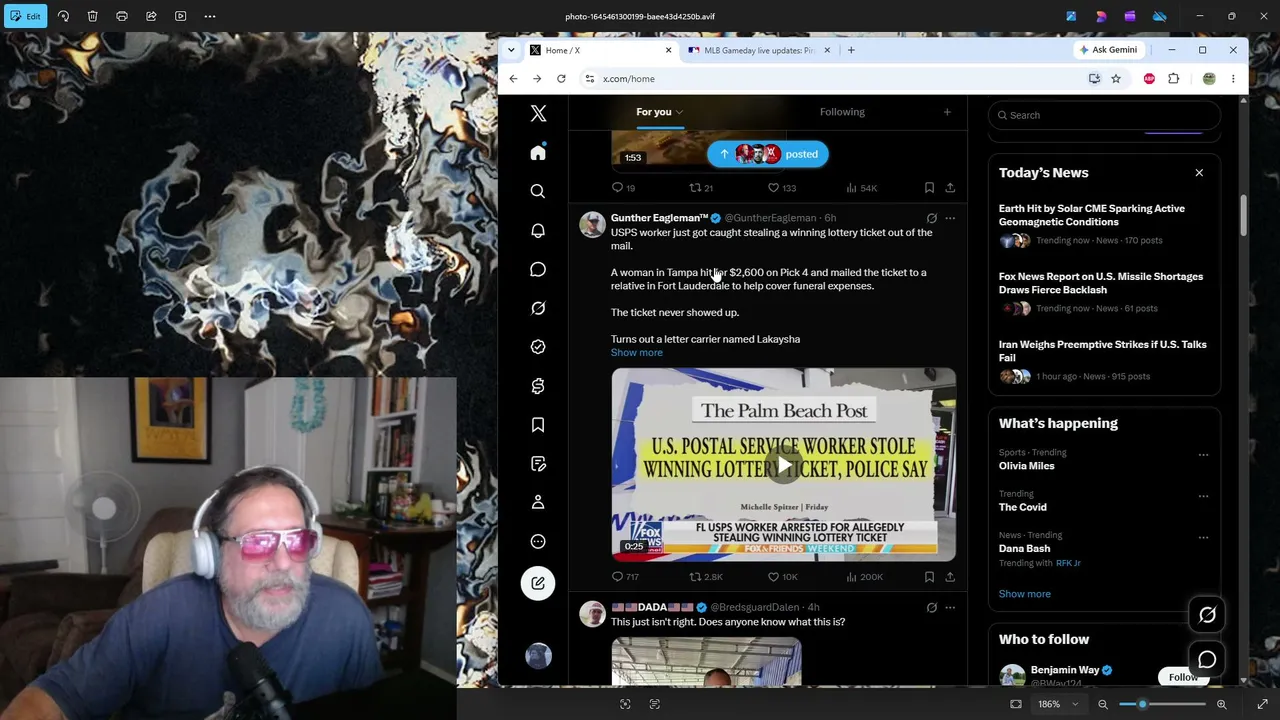1280x720 pixels.
Task: Reload the x.com page
Action: click(561, 79)
